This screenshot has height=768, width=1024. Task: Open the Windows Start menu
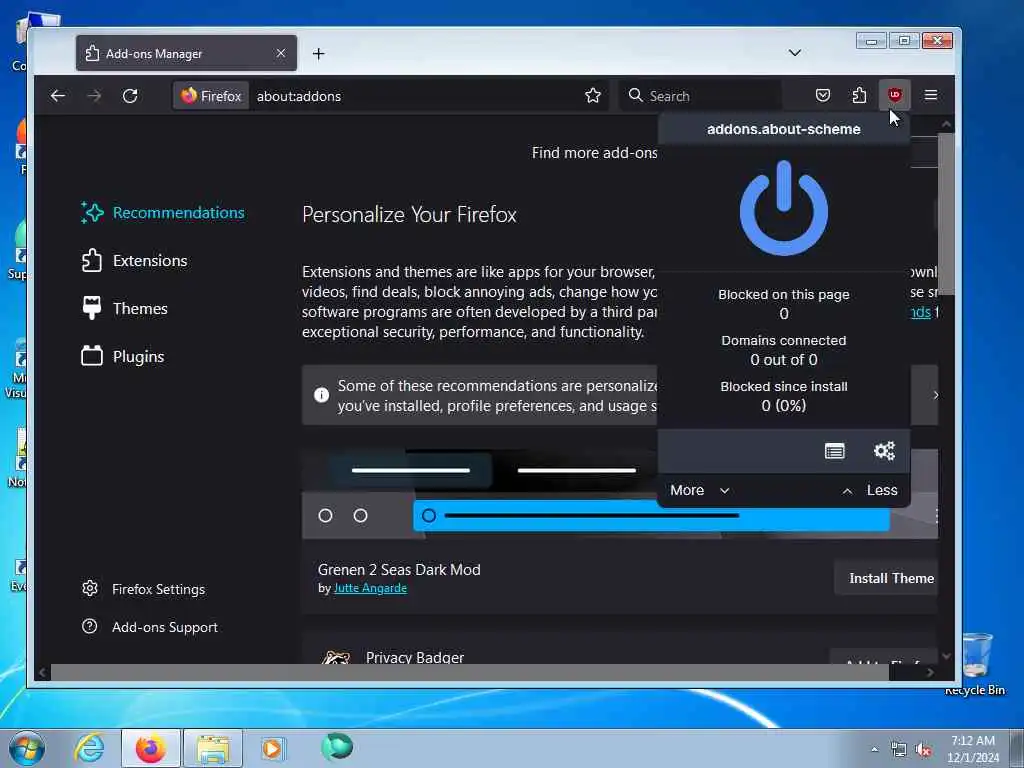coord(26,748)
